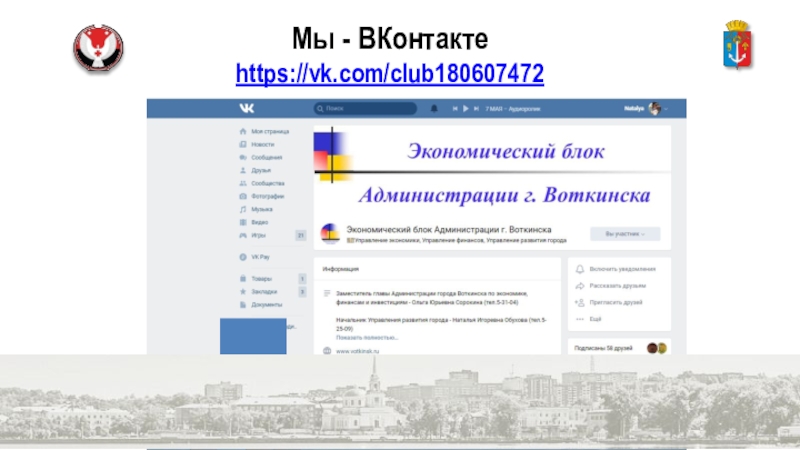Click the globe icon beside votkinsk.ru
800x450 pixels.
click(327, 351)
